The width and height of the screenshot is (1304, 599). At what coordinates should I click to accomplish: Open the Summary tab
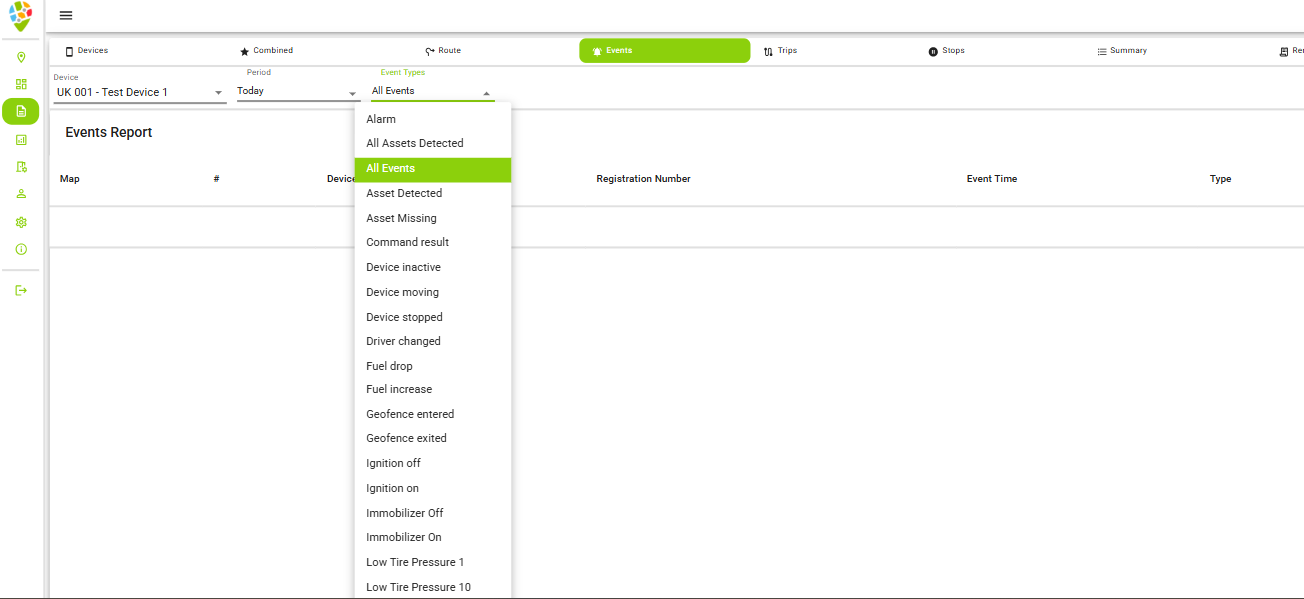coord(1121,51)
